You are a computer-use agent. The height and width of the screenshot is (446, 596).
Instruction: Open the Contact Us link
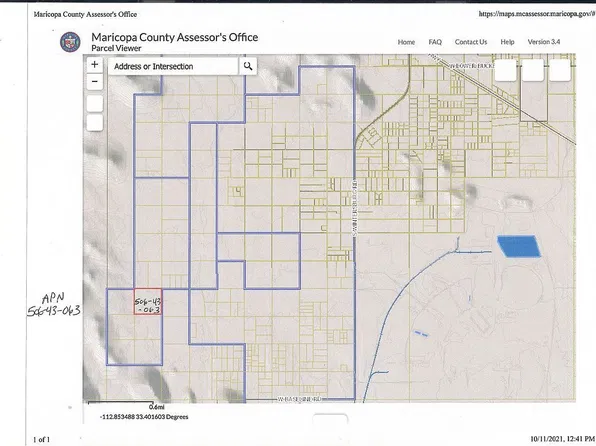click(471, 42)
